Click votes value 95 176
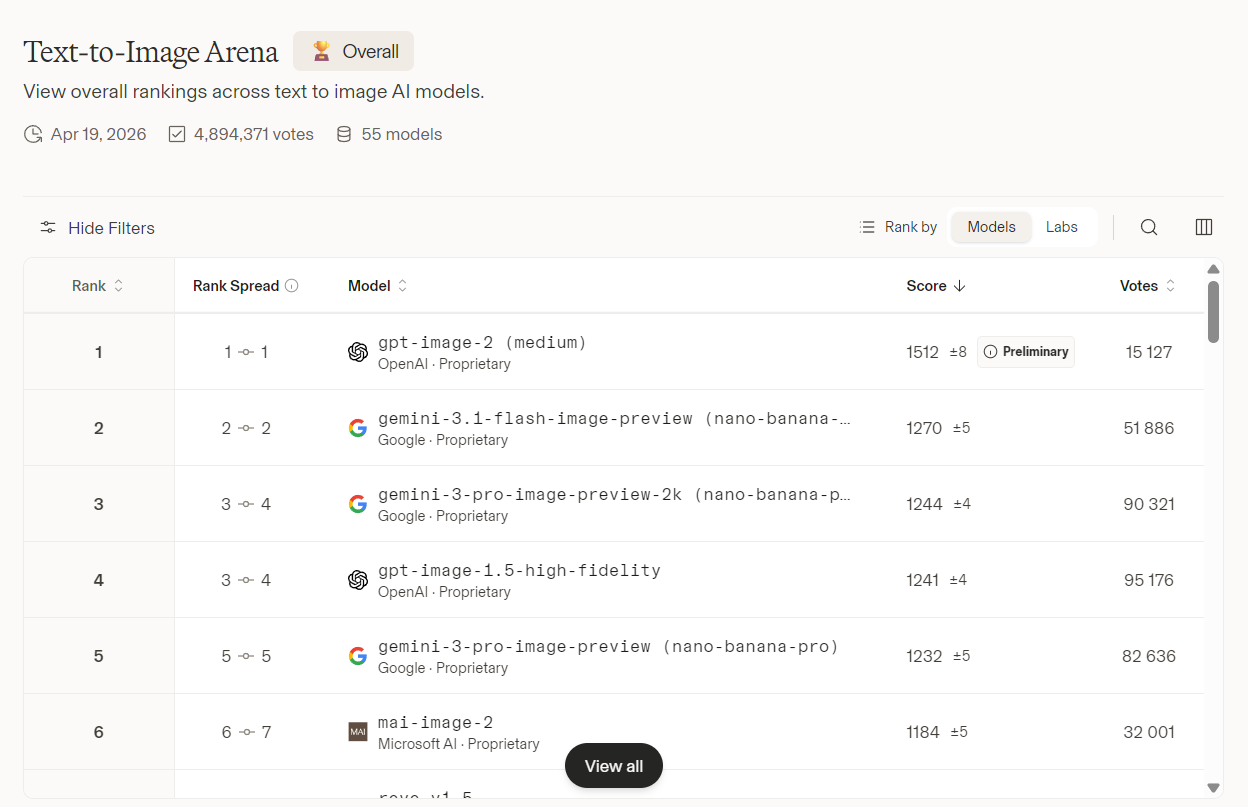This screenshot has width=1248, height=807. (x=1148, y=580)
